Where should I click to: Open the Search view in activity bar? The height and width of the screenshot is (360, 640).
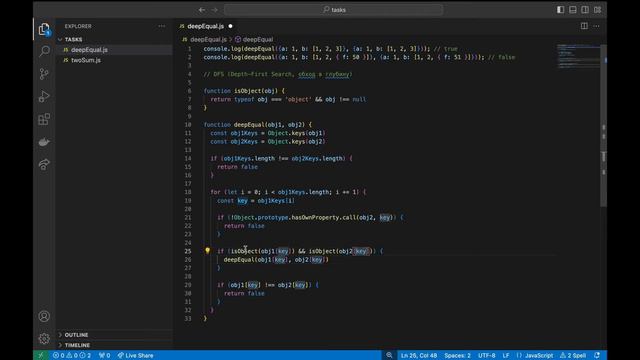44,51
